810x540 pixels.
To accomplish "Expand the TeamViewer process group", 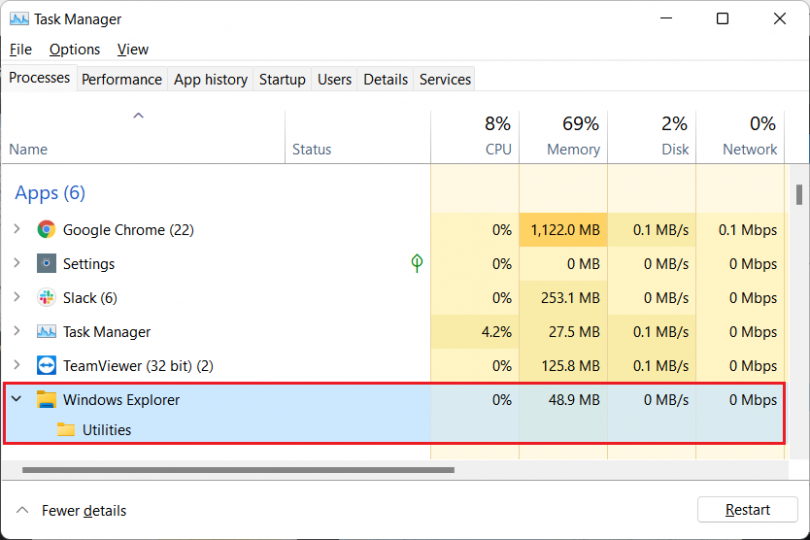I will click(x=17, y=366).
